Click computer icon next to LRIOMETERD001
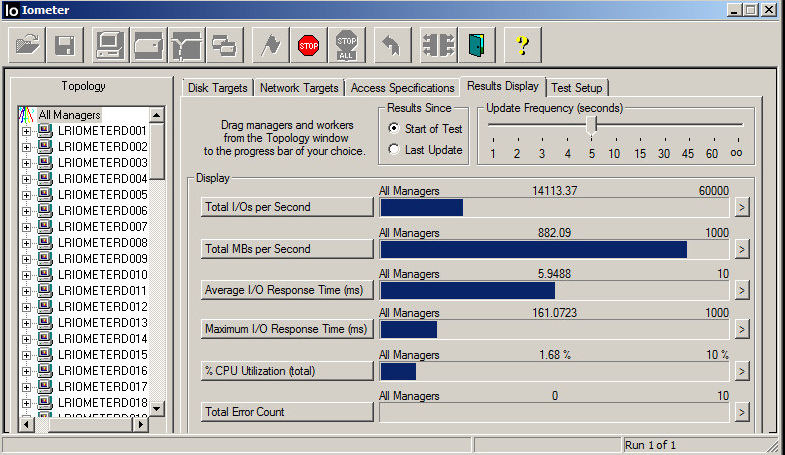The width and height of the screenshot is (785, 455). [45, 131]
